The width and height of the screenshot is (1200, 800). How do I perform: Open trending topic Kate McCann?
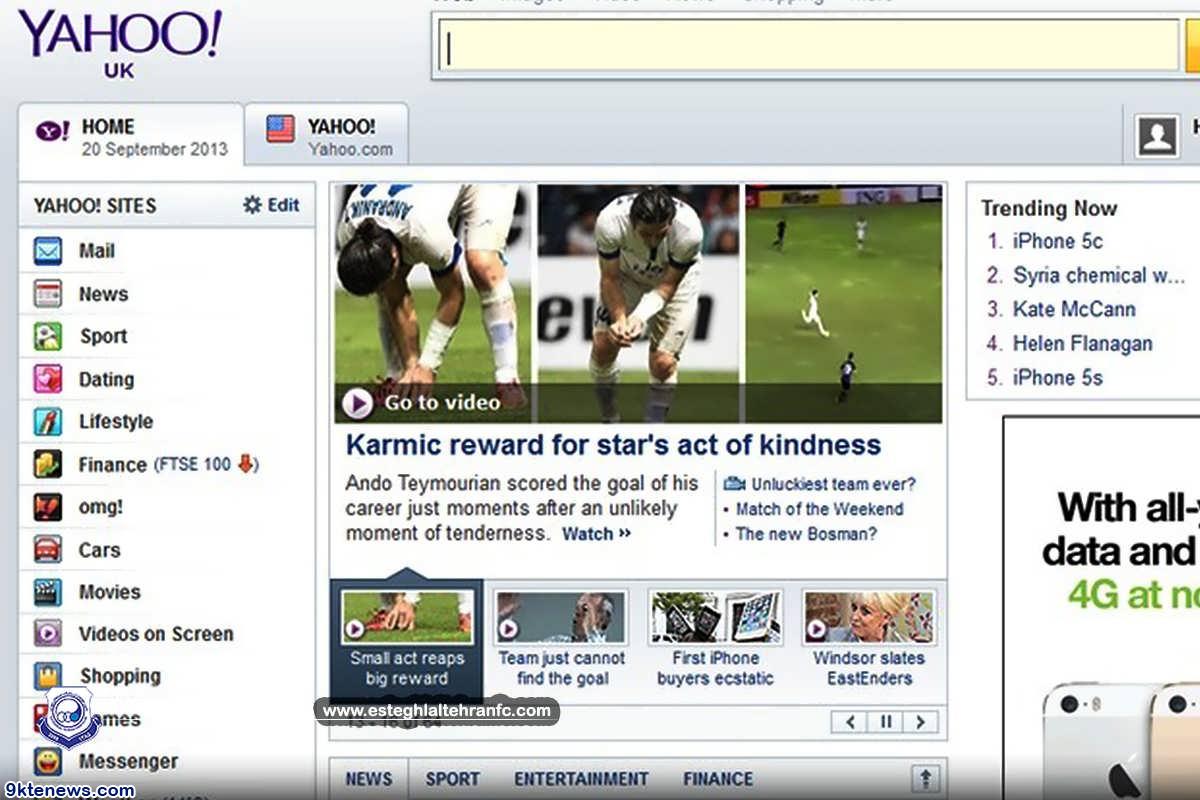pyautogui.click(x=1074, y=309)
